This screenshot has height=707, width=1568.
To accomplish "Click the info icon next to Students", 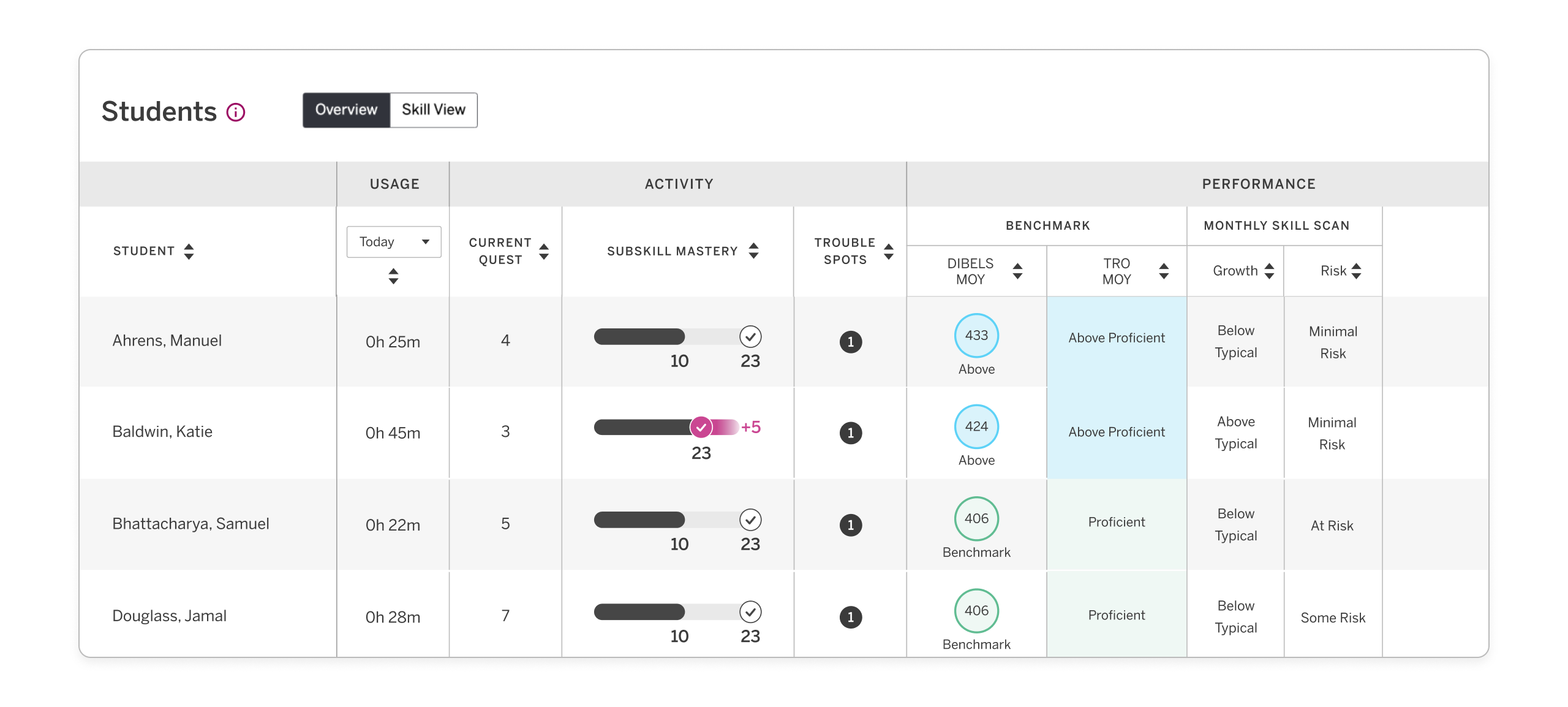I will tap(236, 112).
